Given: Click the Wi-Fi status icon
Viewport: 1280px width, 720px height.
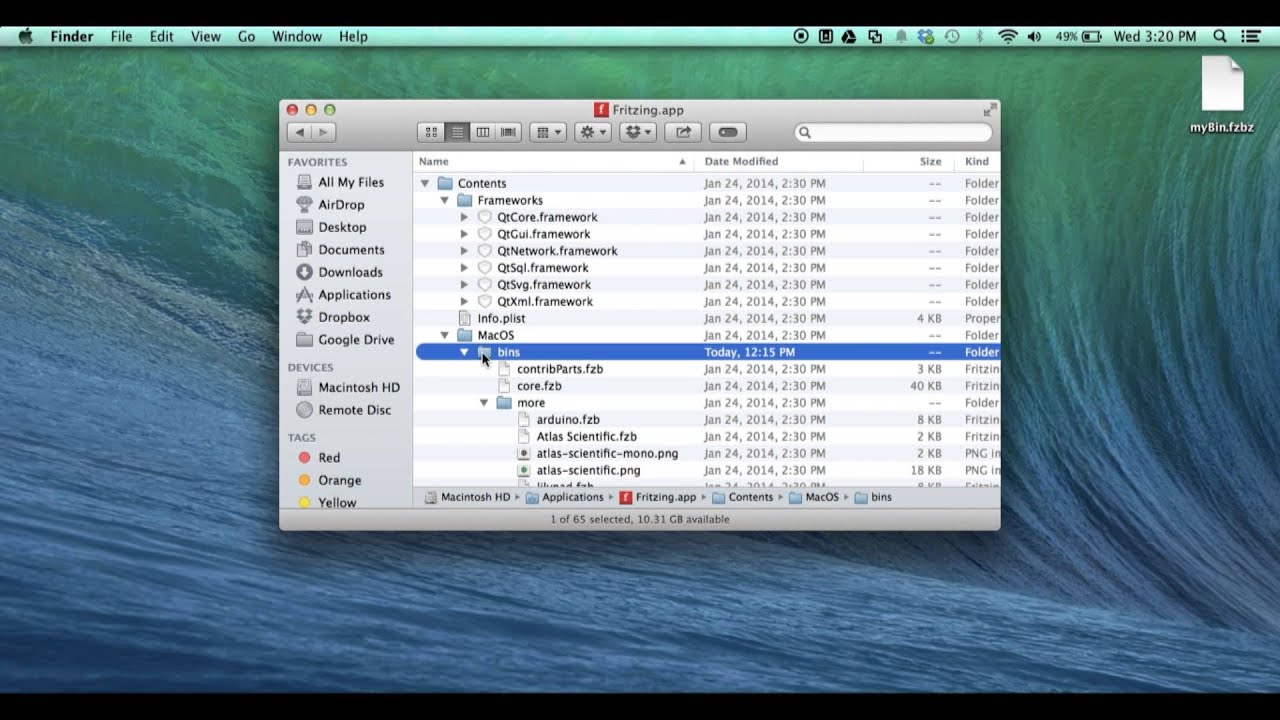Looking at the screenshot, I should point(1008,36).
